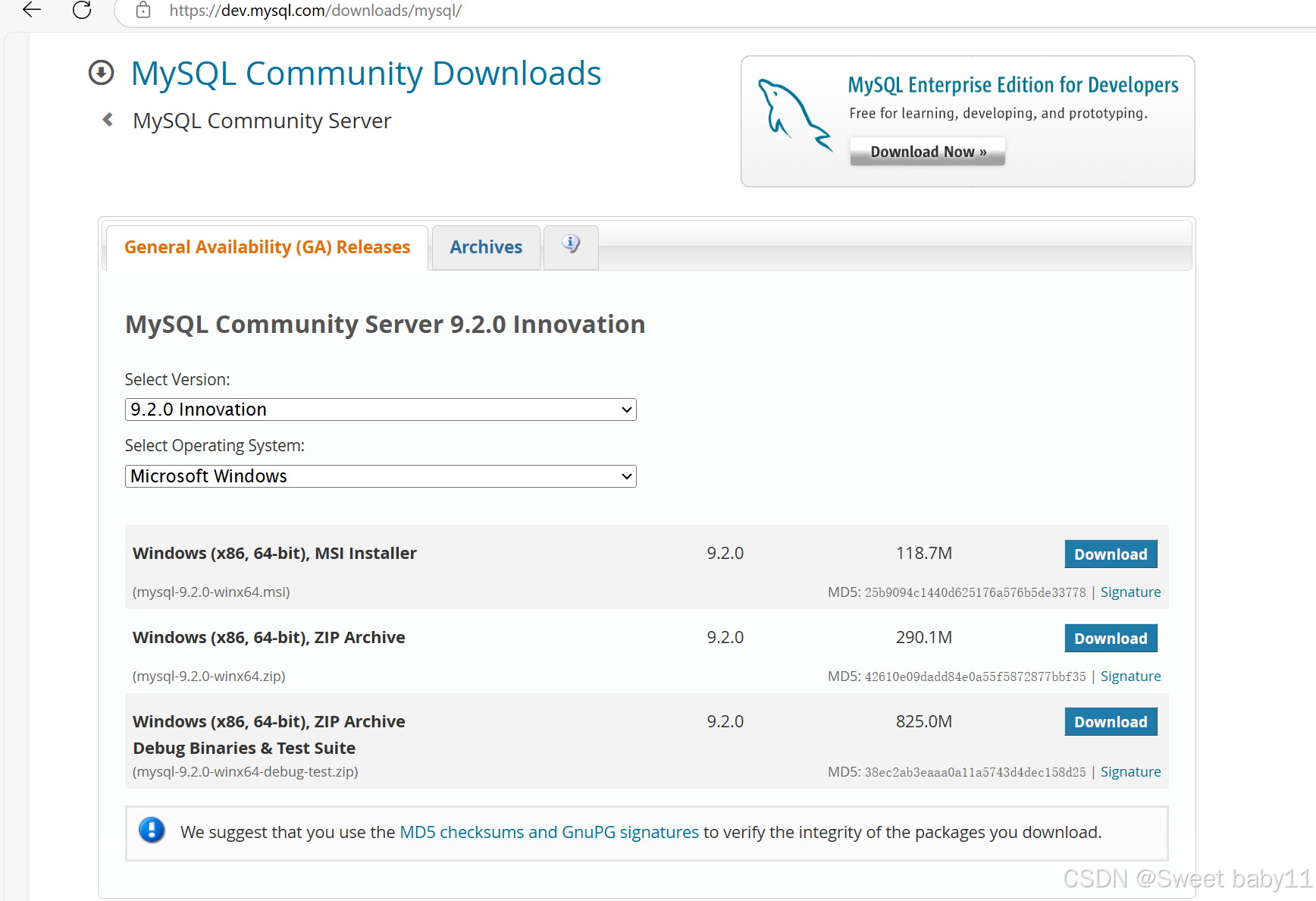The image size is (1316, 901).
Task: Click the file name (mysql-9.2.0-winx64-debug-test.zip)
Action: [246, 772]
